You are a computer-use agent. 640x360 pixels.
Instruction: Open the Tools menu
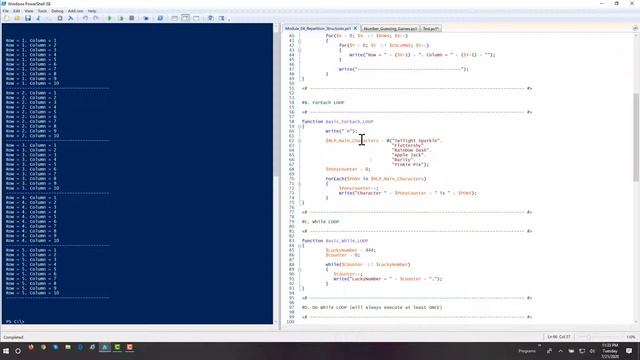point(42,11)
